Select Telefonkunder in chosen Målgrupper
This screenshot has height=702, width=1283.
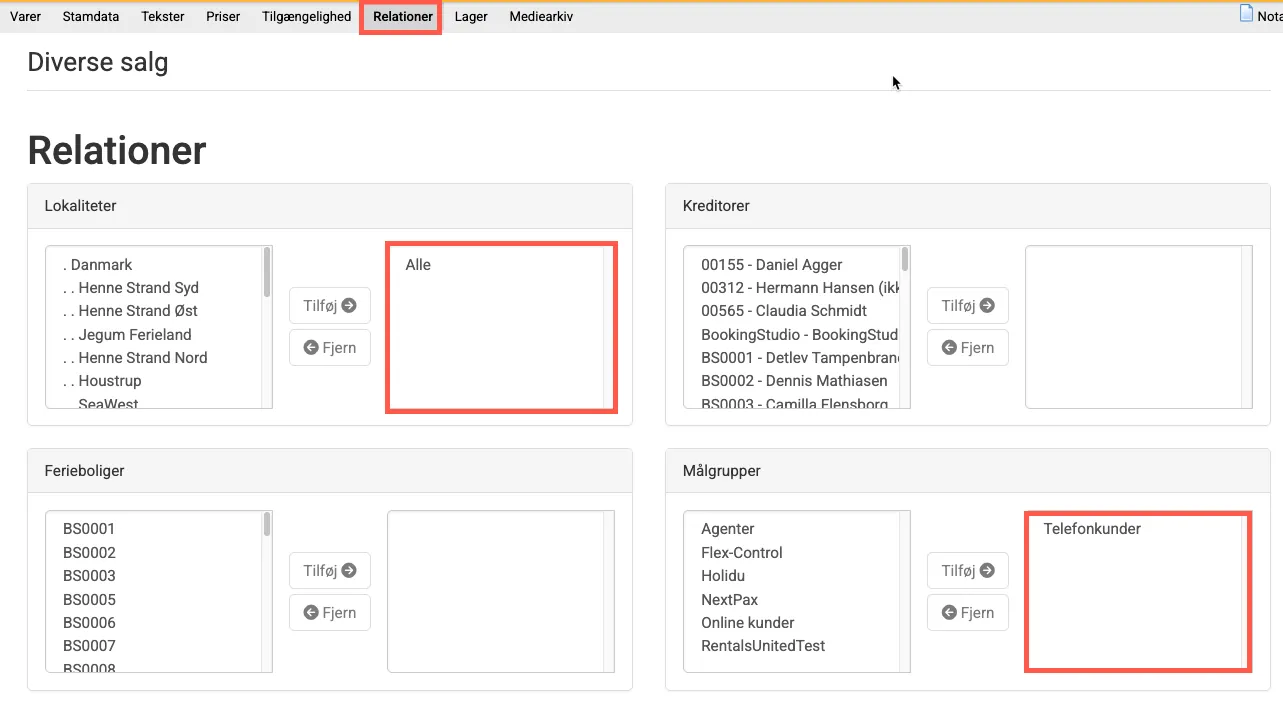[x=1092, y=529]
